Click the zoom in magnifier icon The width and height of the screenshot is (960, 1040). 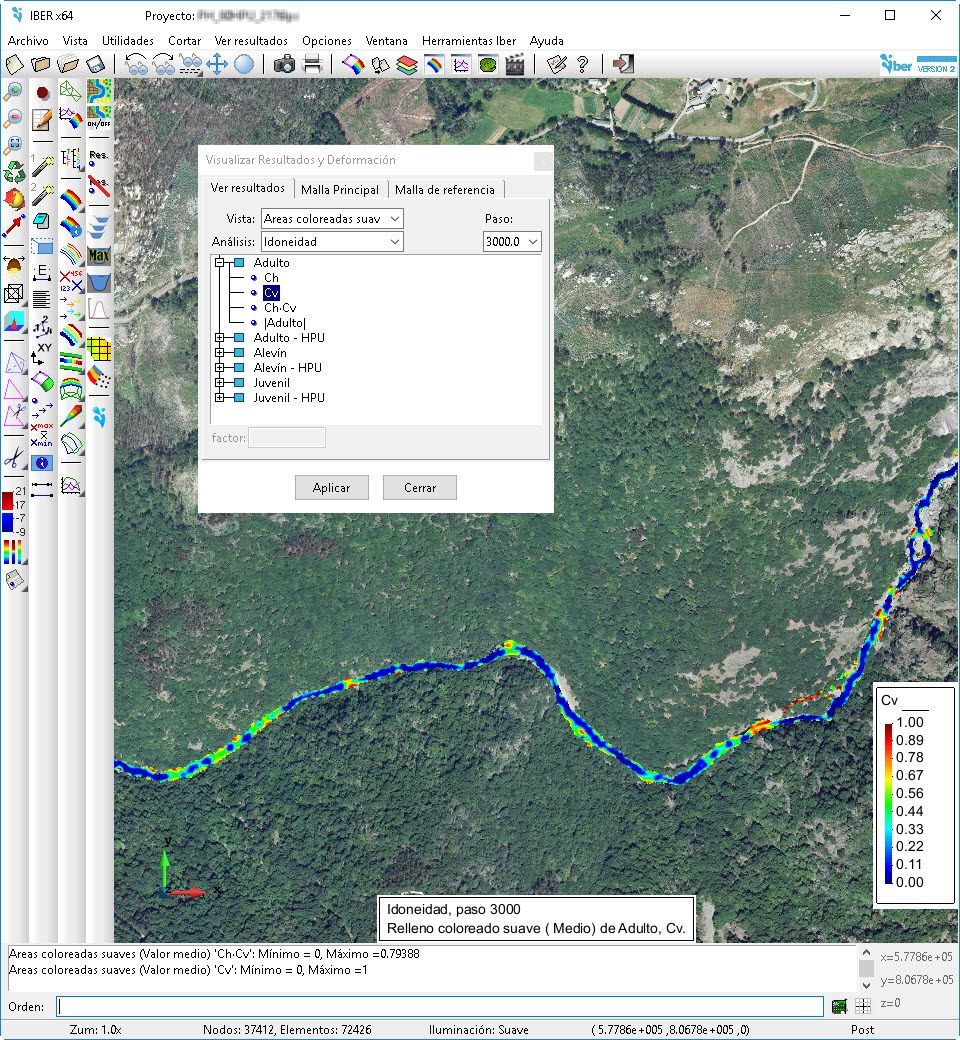tap(14, 92)
